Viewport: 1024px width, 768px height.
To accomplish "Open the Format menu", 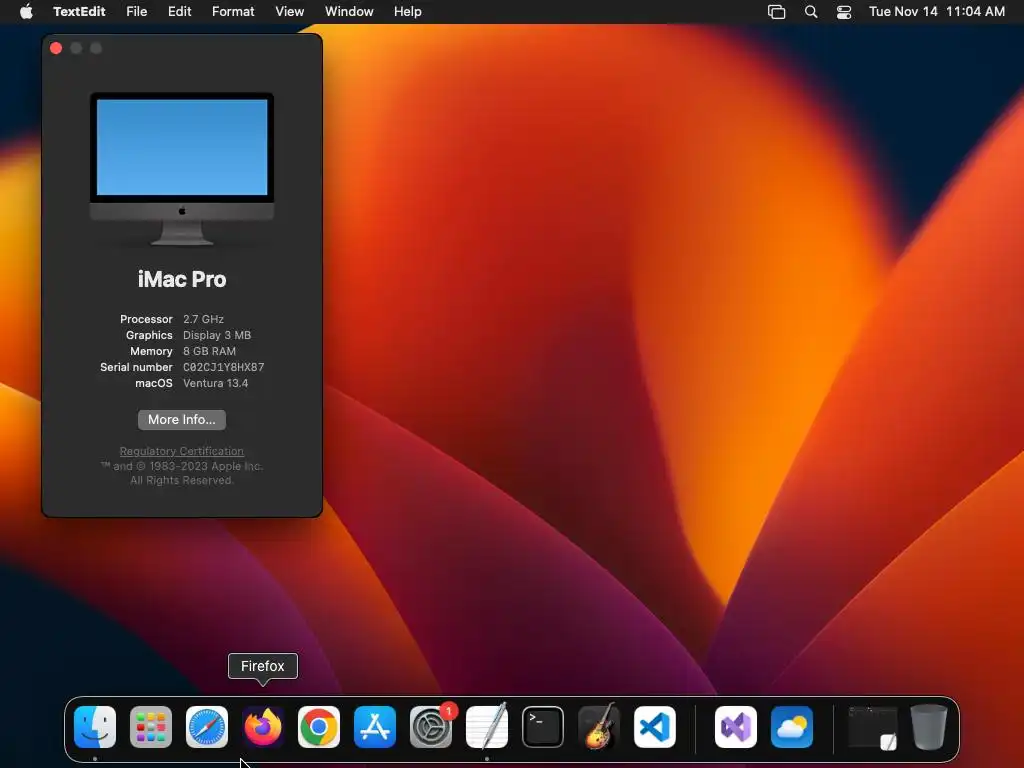I will pos(233,11).
